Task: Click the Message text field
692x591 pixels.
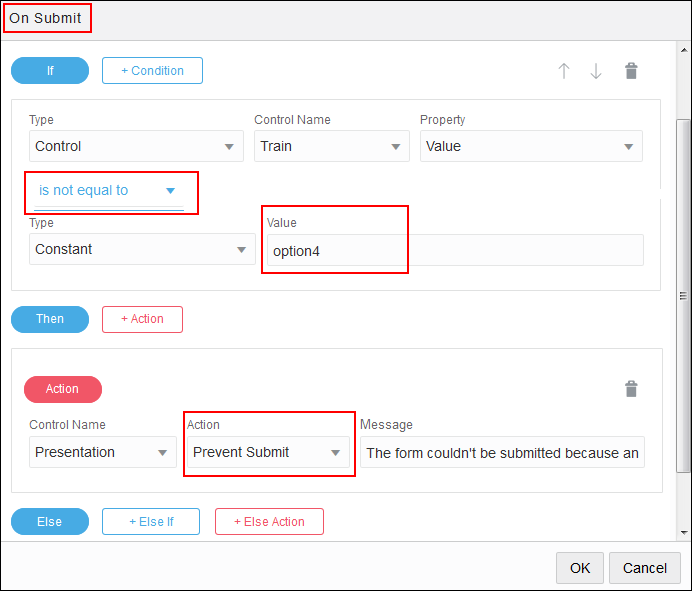Action: coord(502,452)
